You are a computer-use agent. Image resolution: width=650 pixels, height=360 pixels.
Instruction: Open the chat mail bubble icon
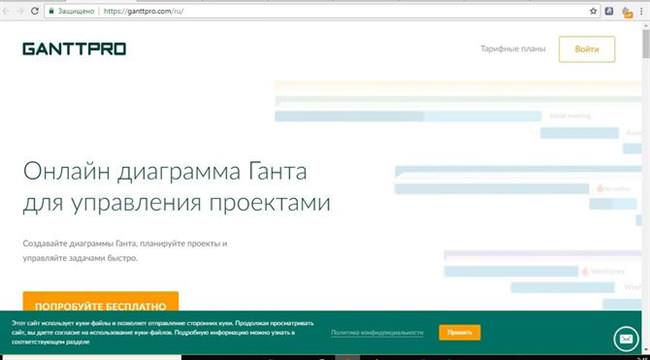(625, 339)
